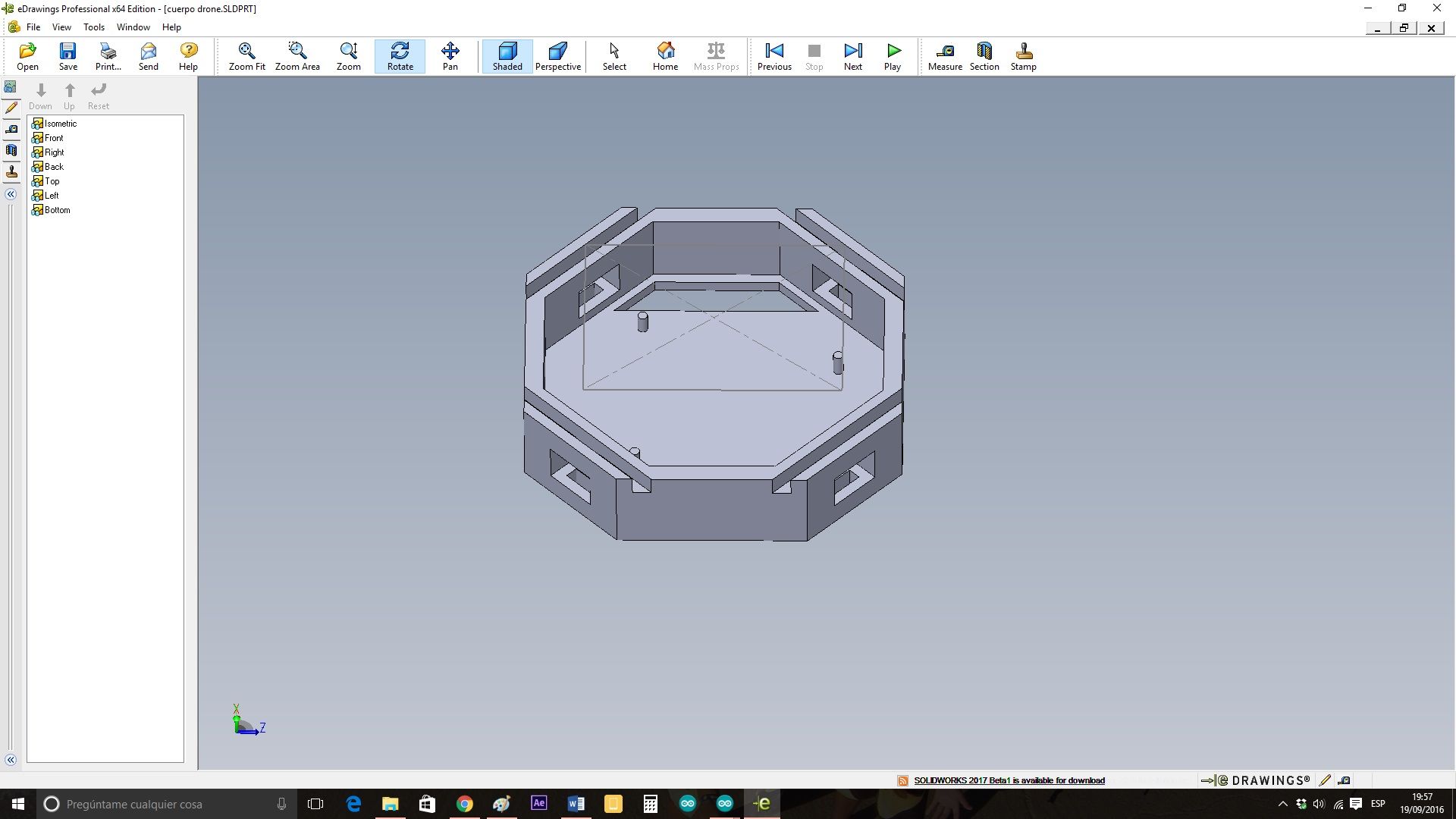Collapse bottom panel chevron at lower-left

pyautogui.click(x=11, y=760)
